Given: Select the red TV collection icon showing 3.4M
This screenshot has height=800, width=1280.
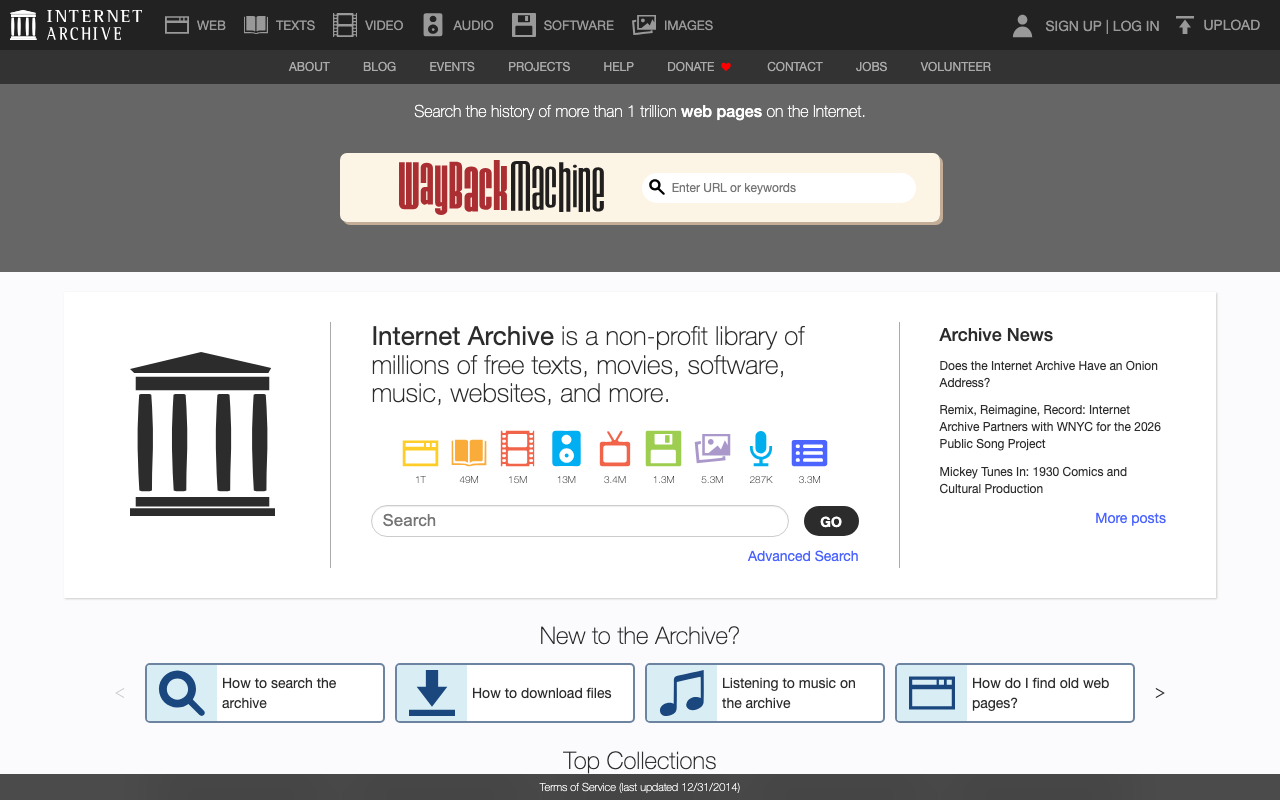Looking at the screenshot, I should (614, 452).
